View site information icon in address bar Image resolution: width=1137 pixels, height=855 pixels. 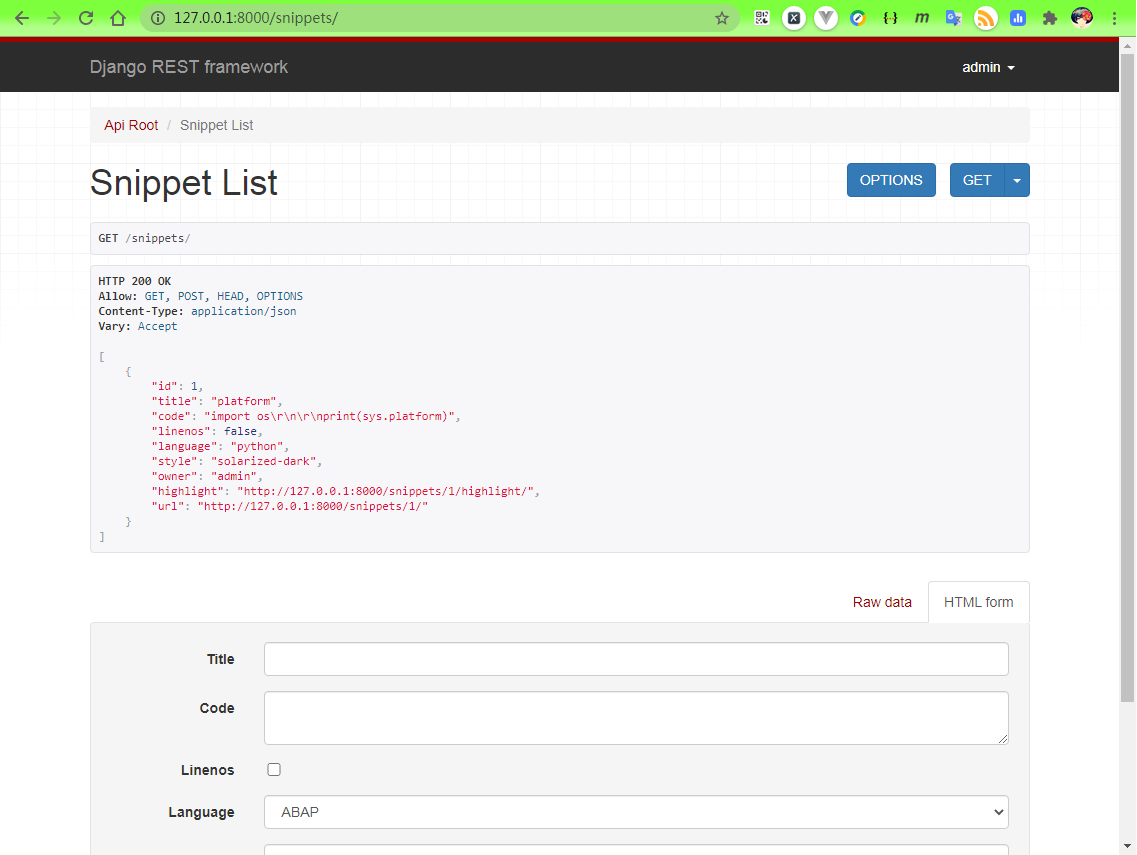[x=157, y=18]
